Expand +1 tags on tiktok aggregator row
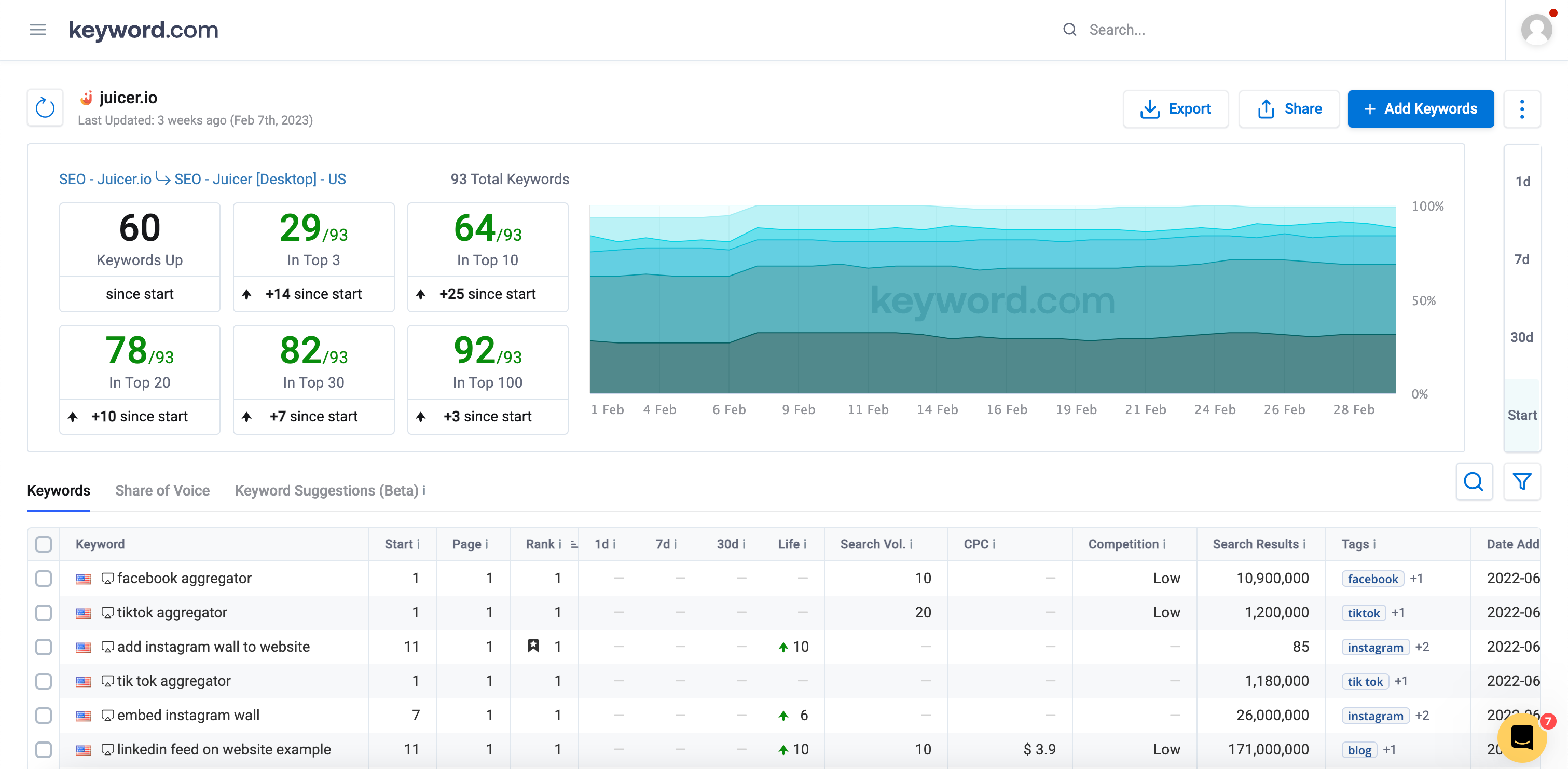 1398,612
